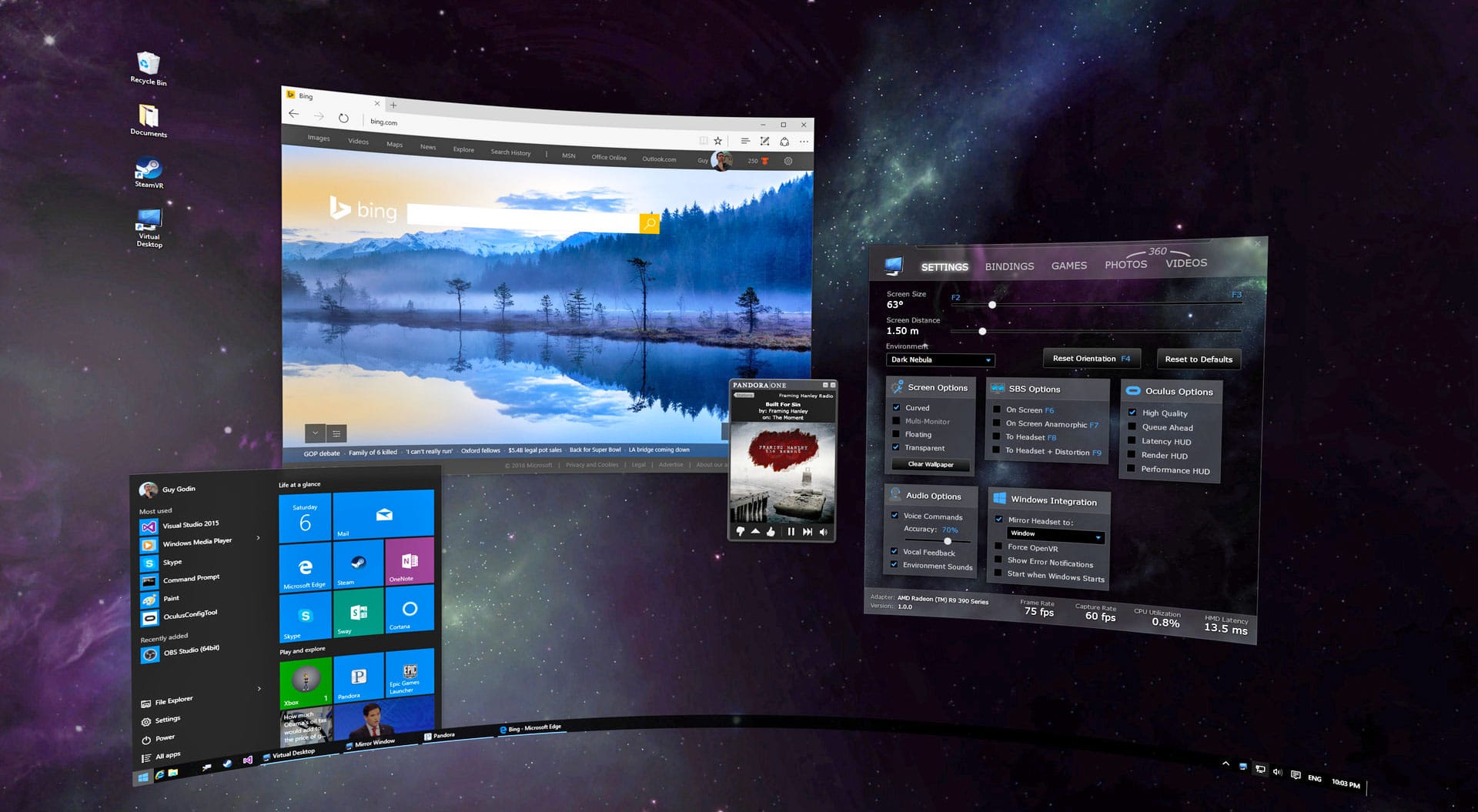Toggle the Oculus High Quality checkbox
Viewport: 1478px width, 812px height.
click(x=1132, y=412)
